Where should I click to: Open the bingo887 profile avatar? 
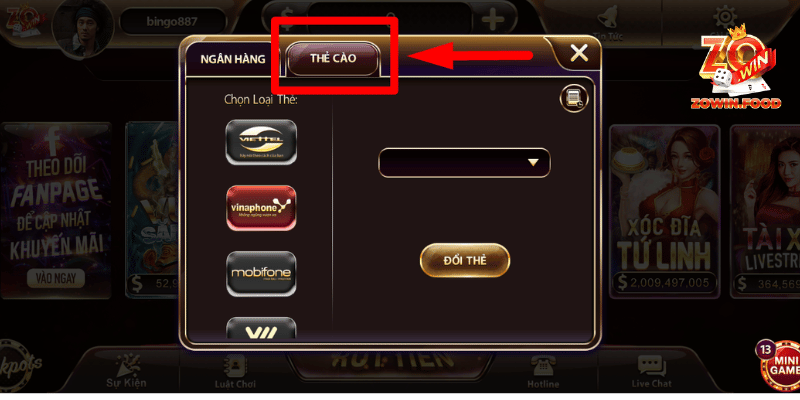point(82,28)
